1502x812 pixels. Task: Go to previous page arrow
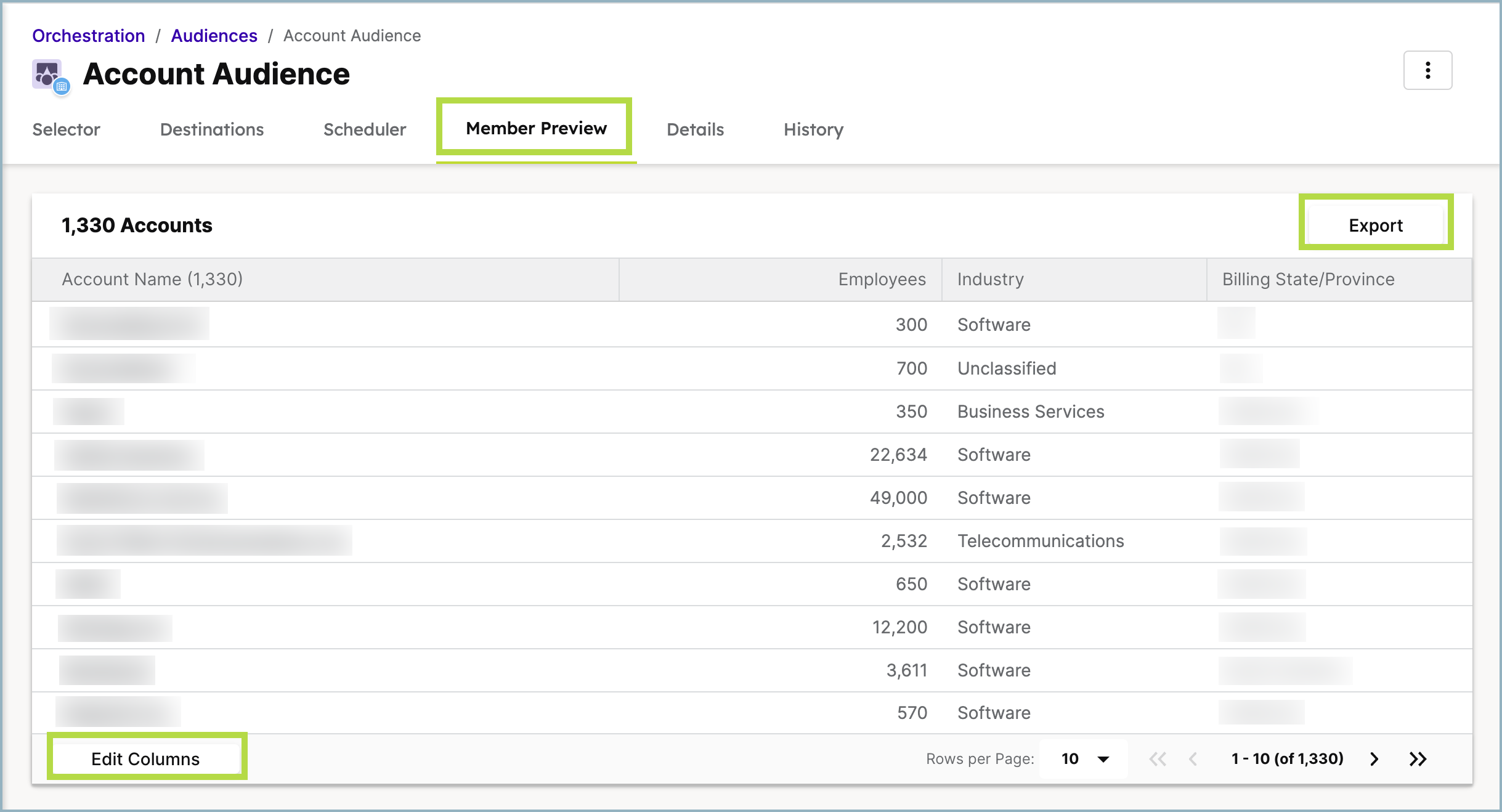click(x=1193, y=759)
